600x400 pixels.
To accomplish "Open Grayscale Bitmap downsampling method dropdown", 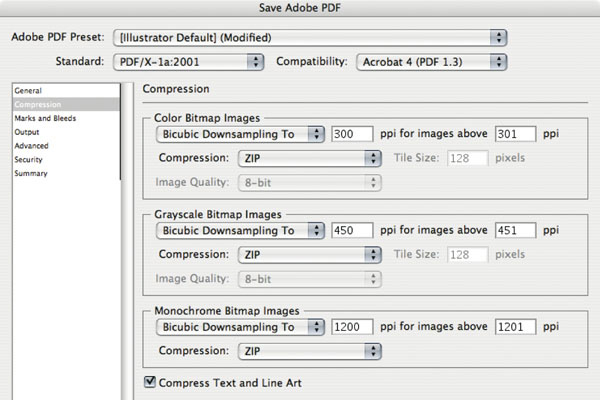I will (240, 230).
